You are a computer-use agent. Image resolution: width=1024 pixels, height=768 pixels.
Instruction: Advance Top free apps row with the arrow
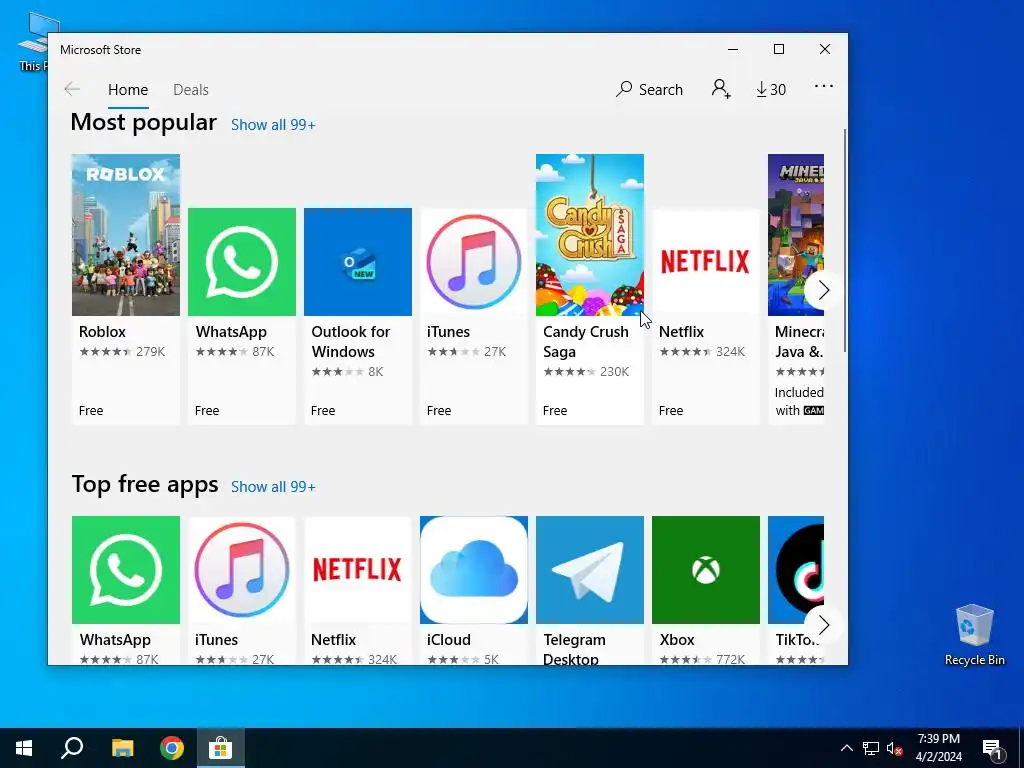tap(823, 625)
